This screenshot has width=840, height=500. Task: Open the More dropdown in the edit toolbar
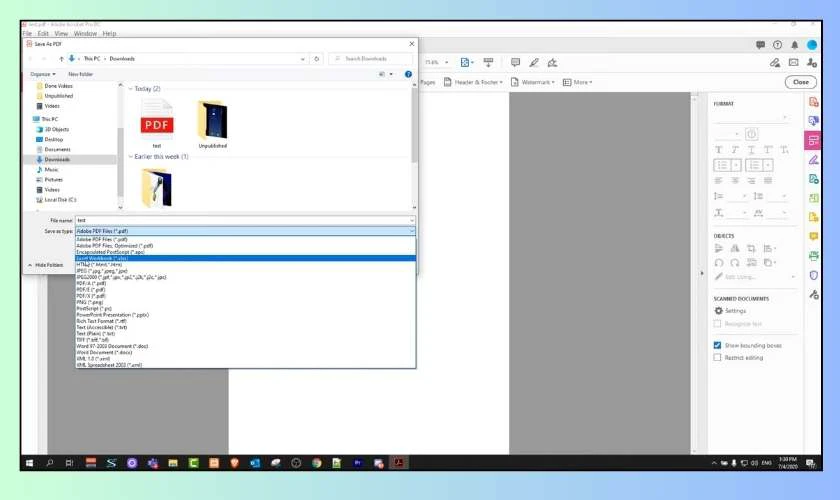coord(577,82)
